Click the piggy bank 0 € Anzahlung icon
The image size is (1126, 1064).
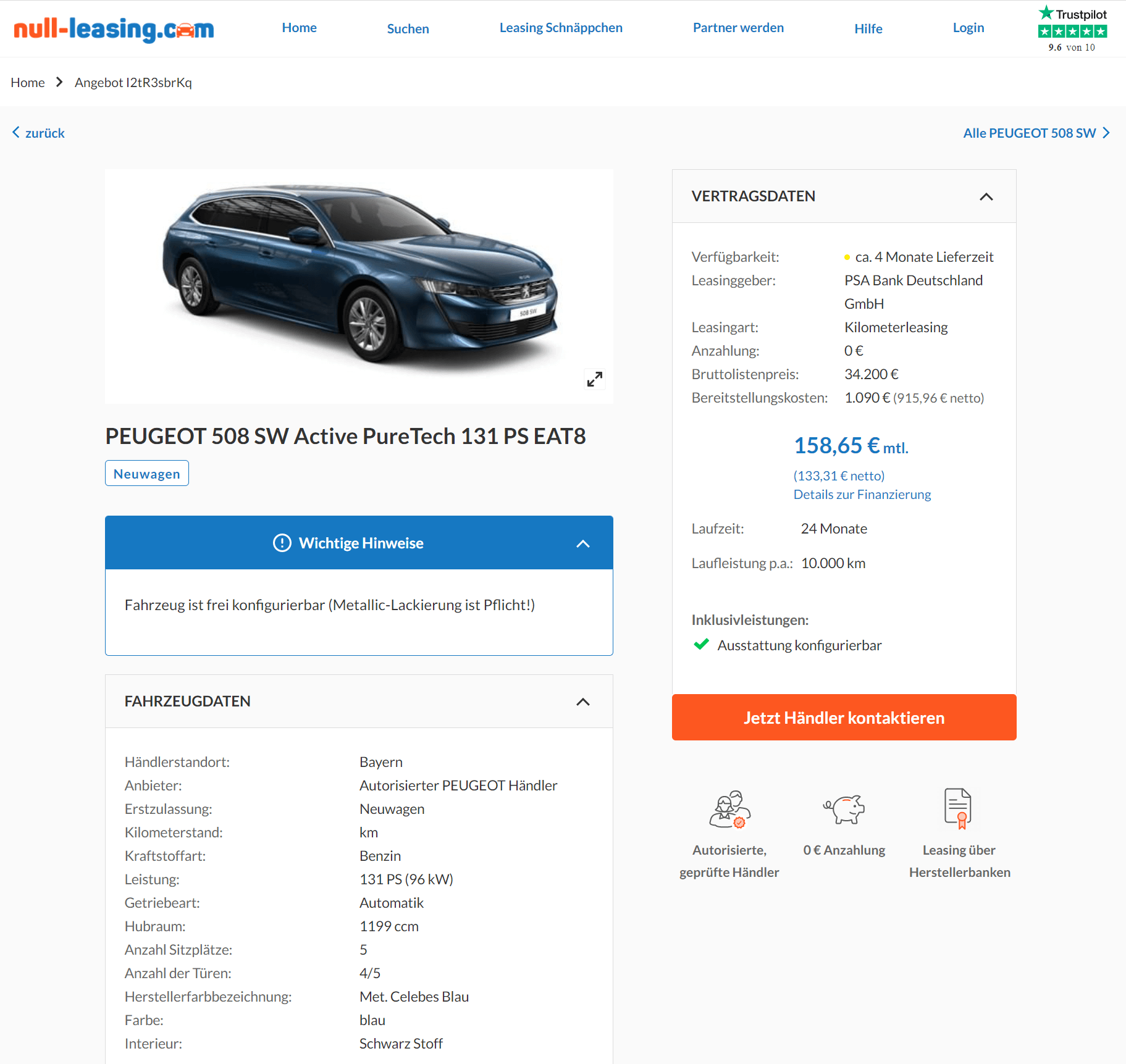(x=844, y=809)
